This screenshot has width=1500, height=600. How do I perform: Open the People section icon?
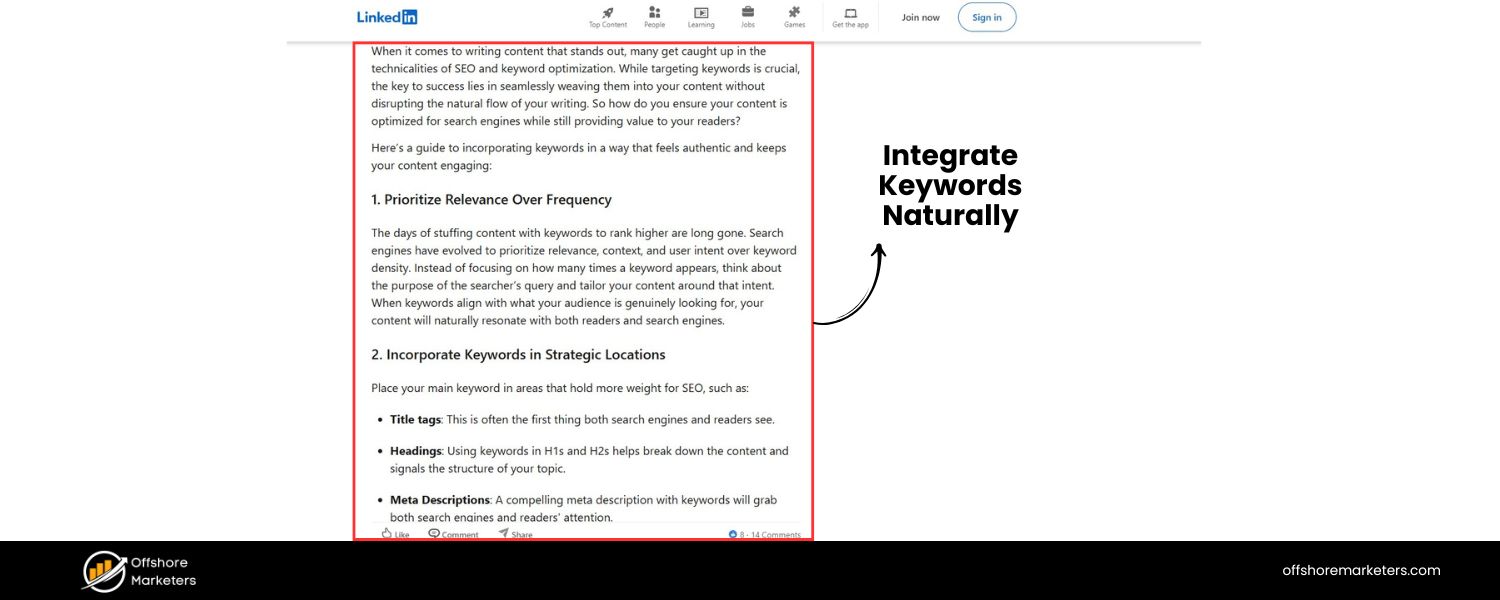click(x=654, y=12)
